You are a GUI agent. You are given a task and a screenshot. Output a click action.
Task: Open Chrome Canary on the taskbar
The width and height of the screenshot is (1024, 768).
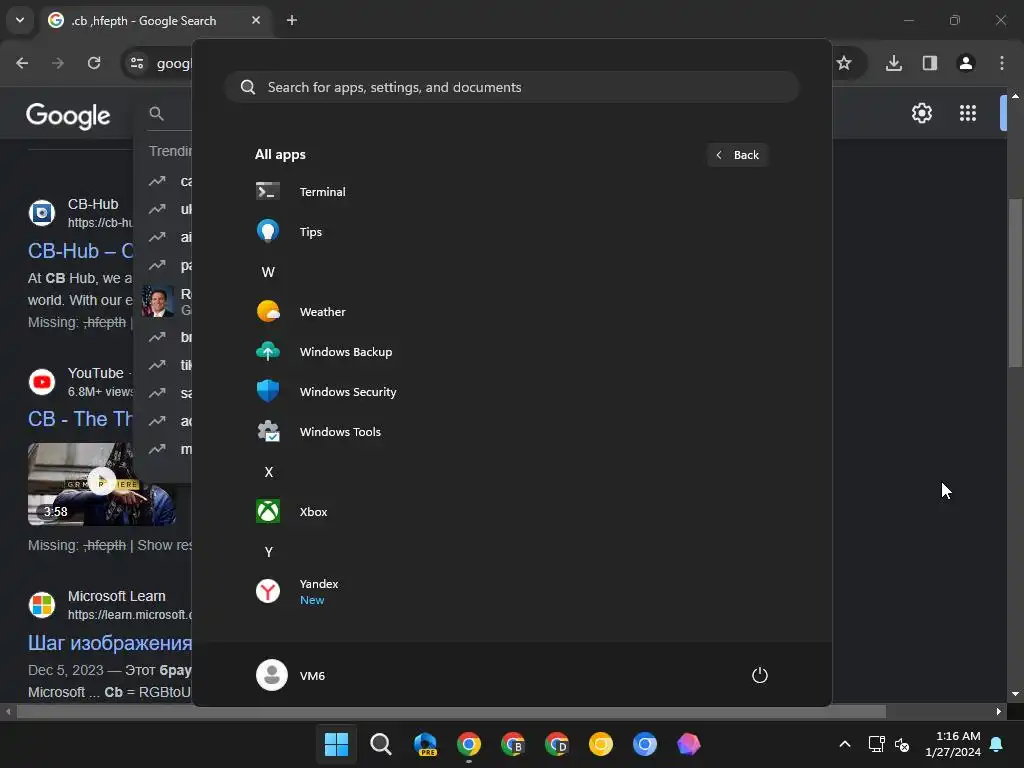tap(601, 744)
